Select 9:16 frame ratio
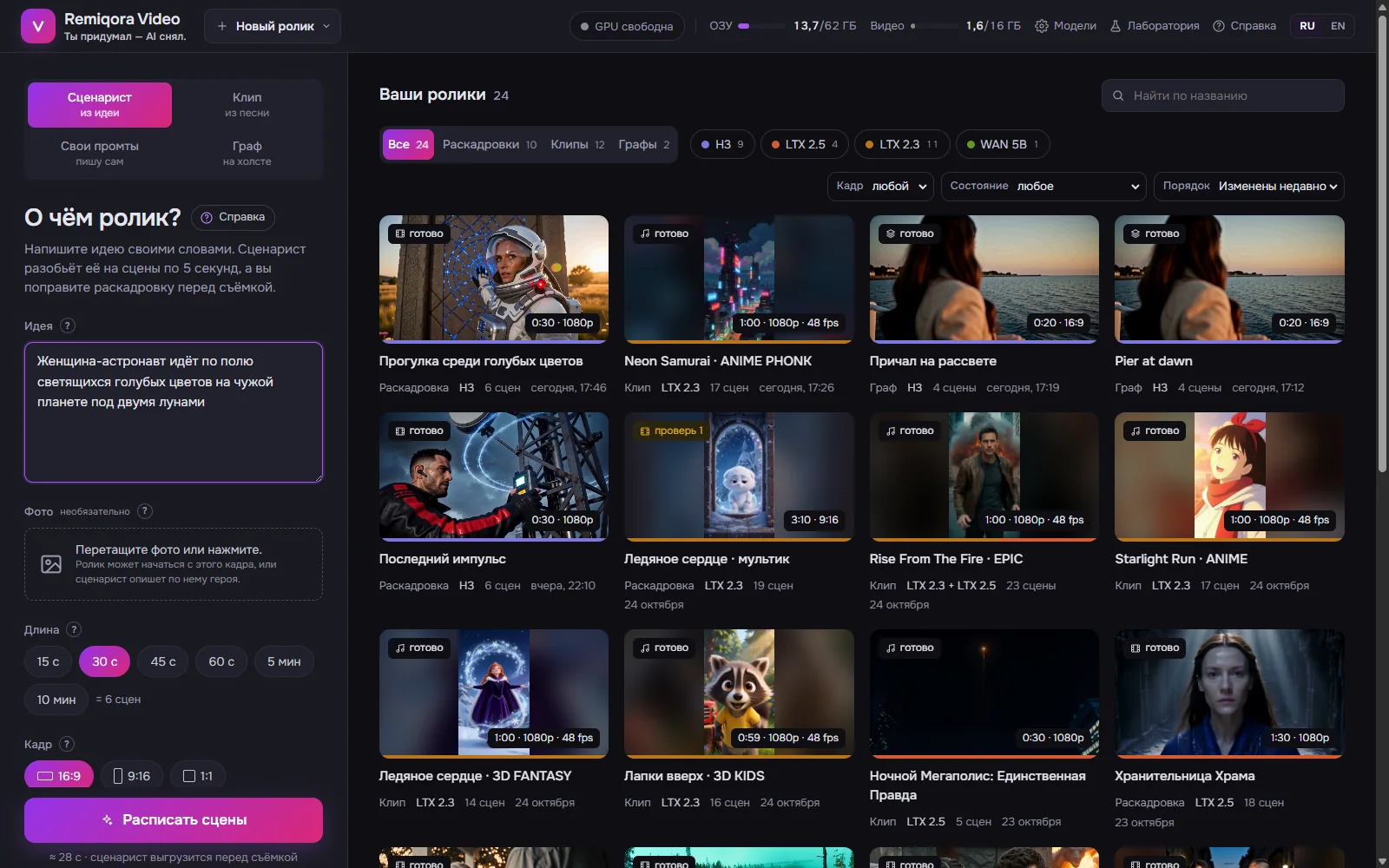 [131, 776]
